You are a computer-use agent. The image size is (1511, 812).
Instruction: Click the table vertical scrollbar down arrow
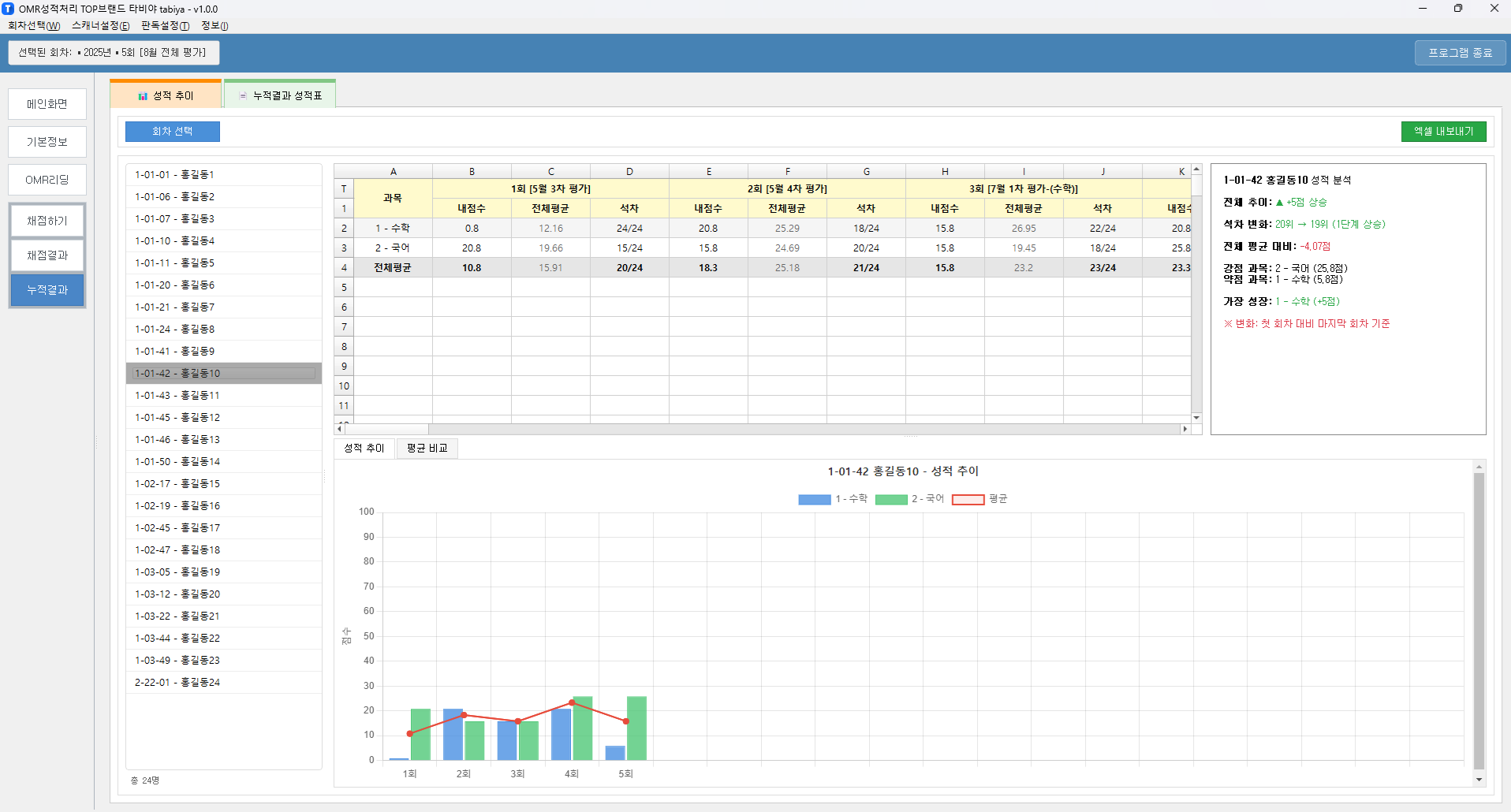pos(1196,418)
